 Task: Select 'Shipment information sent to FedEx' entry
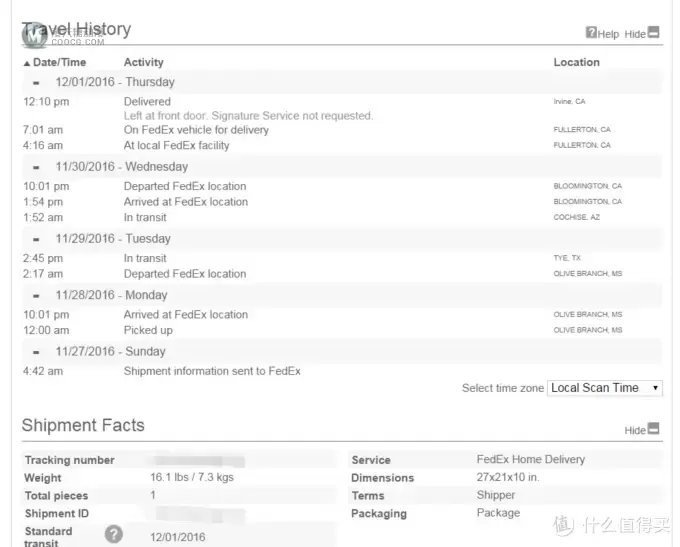212,371
